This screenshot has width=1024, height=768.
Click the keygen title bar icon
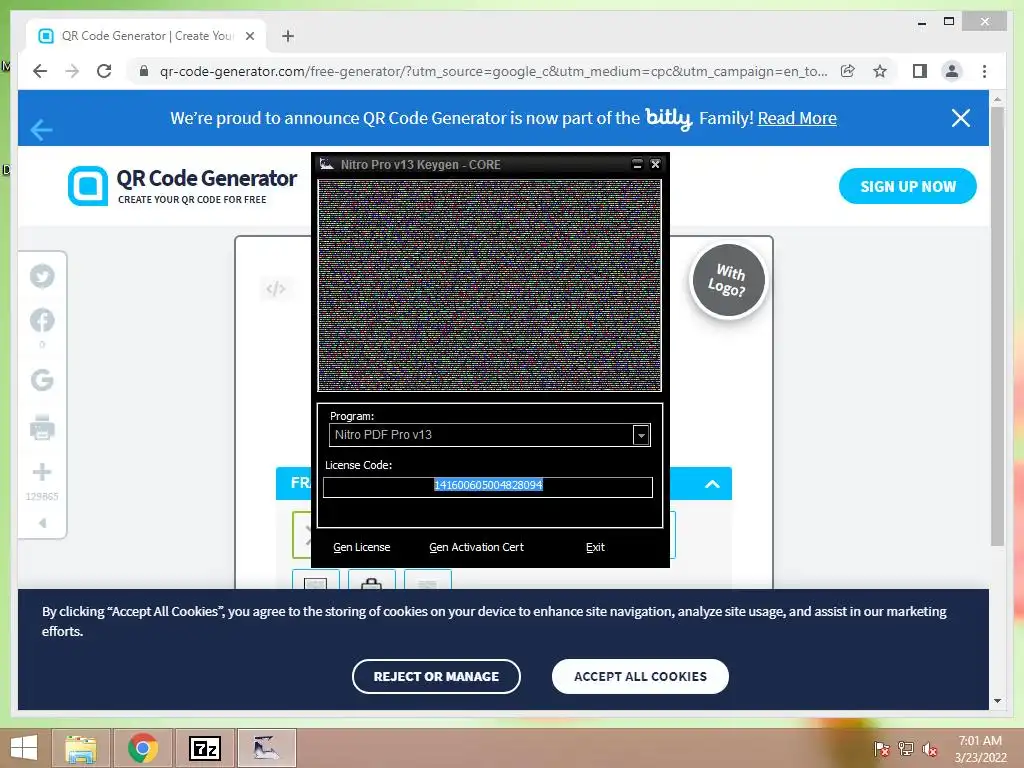327,164
